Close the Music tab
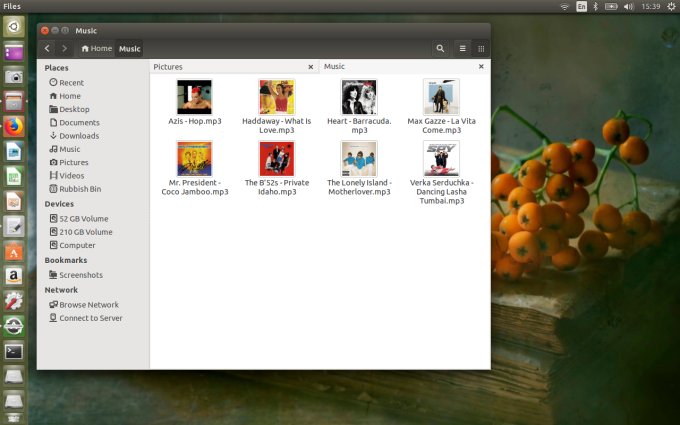This screenshot has width=680, height=425. 481,67
